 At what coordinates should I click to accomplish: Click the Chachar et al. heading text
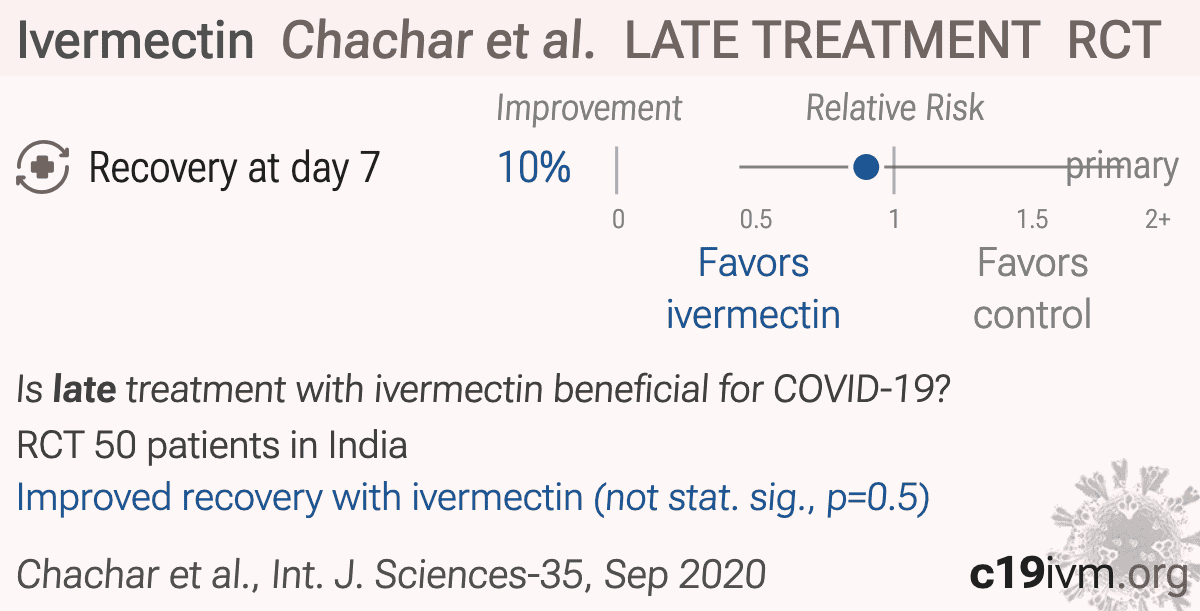click(438, 40)
